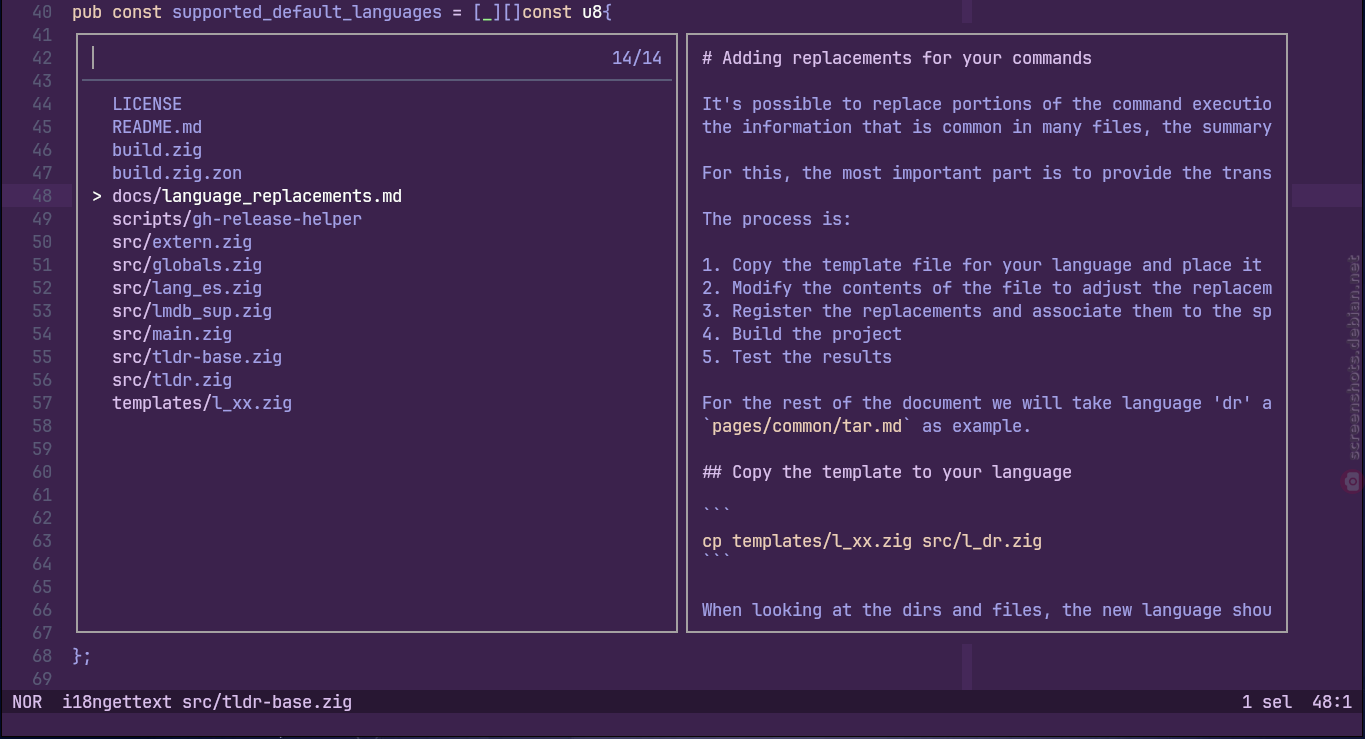Select templates/l_xx.zig entry
This screenshot has width=1365, height=739.
click(x=202, y=403)
